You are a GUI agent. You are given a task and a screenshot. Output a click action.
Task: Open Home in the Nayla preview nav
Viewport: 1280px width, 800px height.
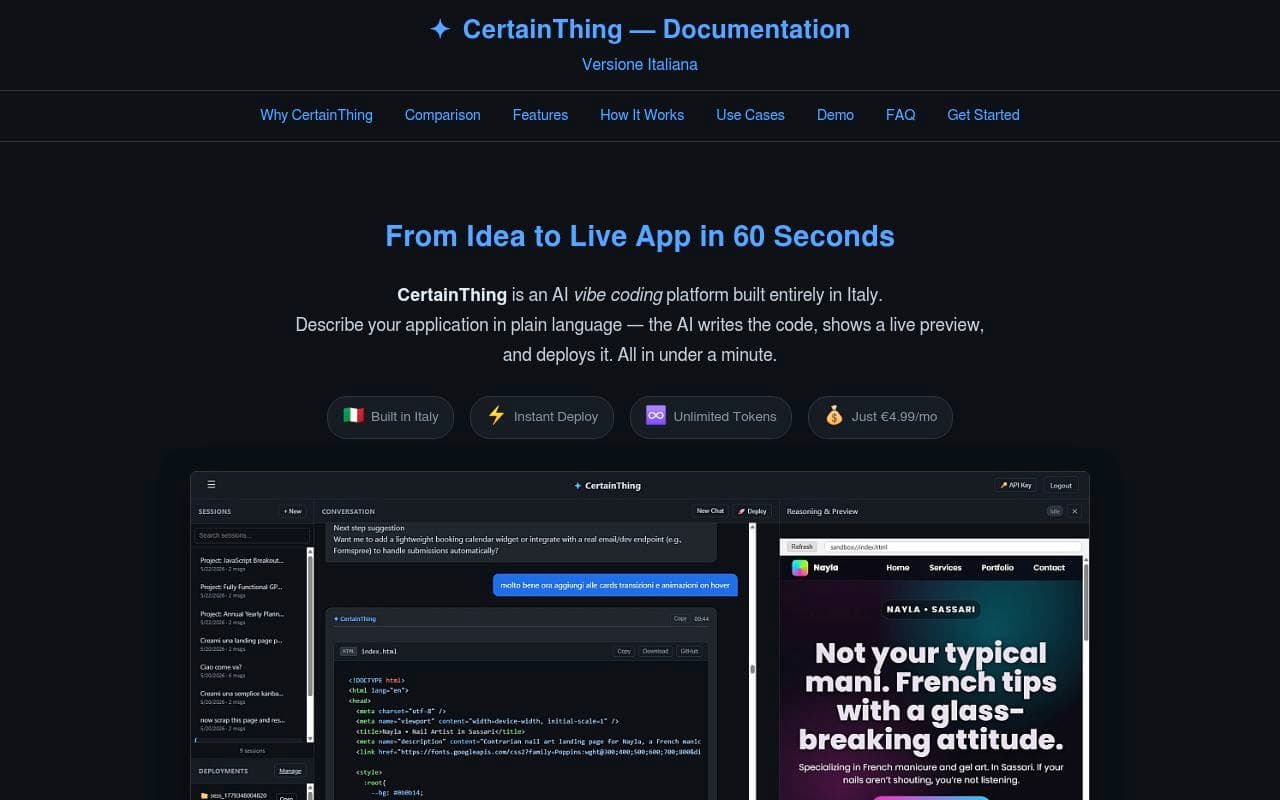tap(898, 568)
